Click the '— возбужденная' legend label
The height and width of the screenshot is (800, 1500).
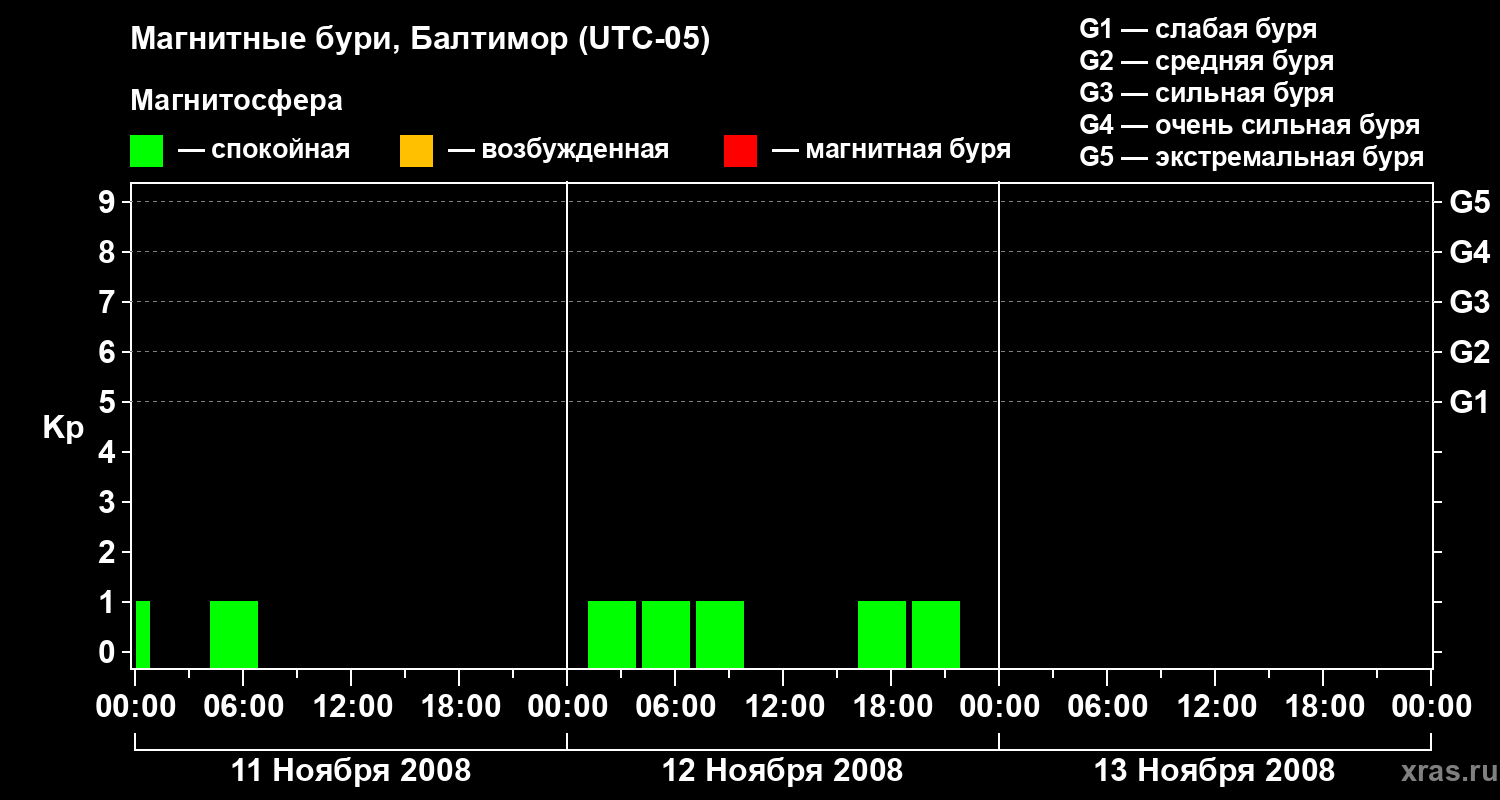pyautogui.click(x=558, y=150)
